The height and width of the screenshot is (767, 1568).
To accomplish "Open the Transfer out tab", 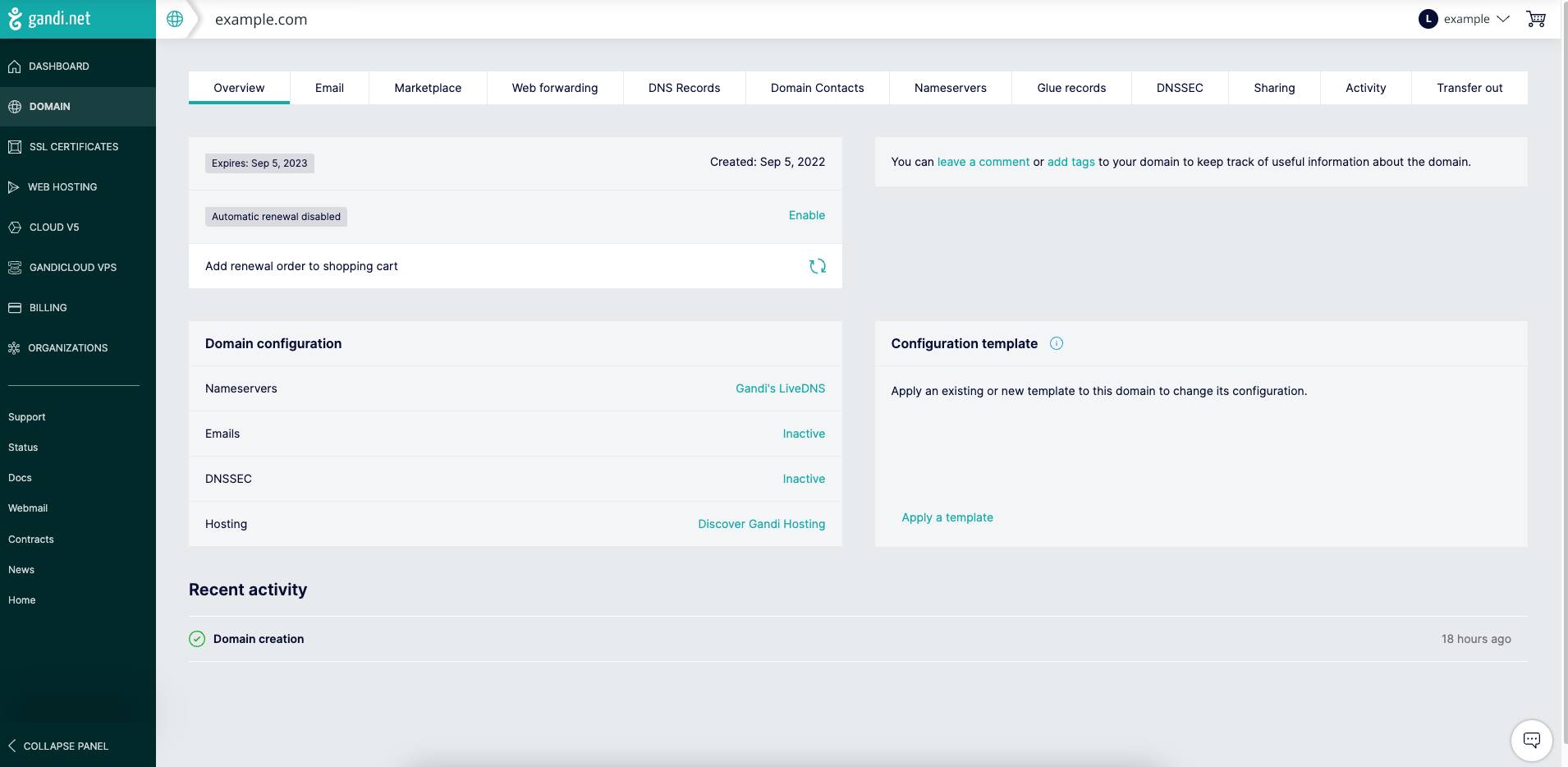I will 1469,88.
